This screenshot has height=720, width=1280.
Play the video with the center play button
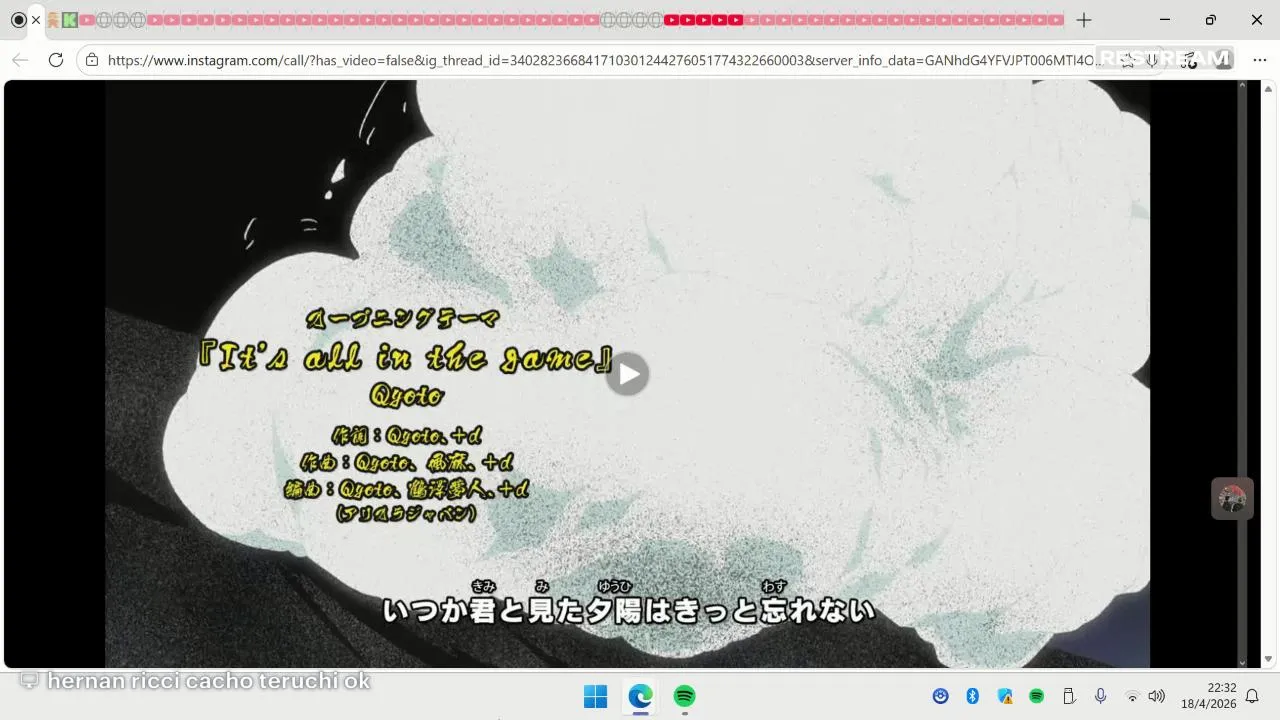[627, 374]
